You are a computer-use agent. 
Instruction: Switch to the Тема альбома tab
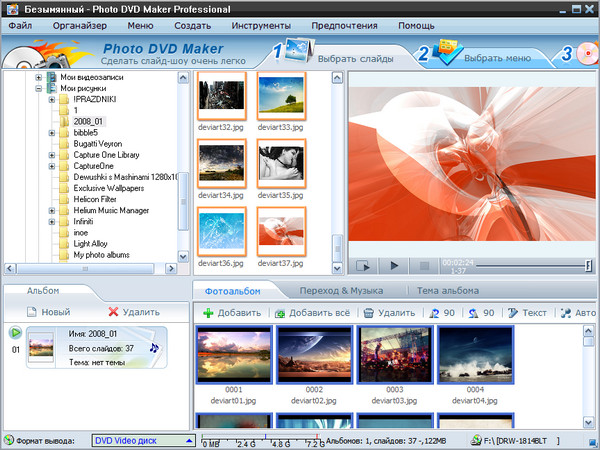click(x=451, y=290)
